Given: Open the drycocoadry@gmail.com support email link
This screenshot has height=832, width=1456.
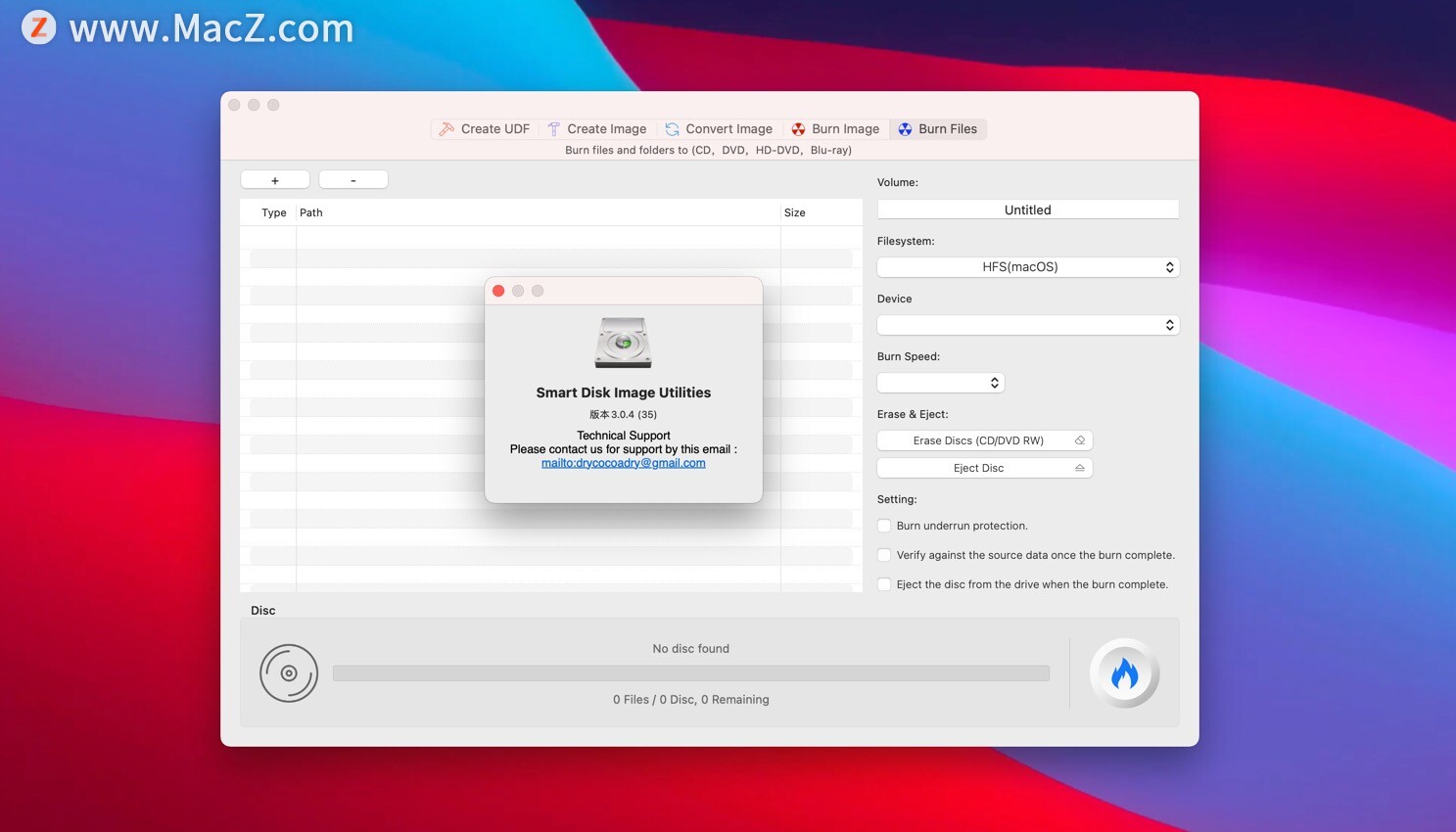Looking at the screenshot, I should 623,462.
